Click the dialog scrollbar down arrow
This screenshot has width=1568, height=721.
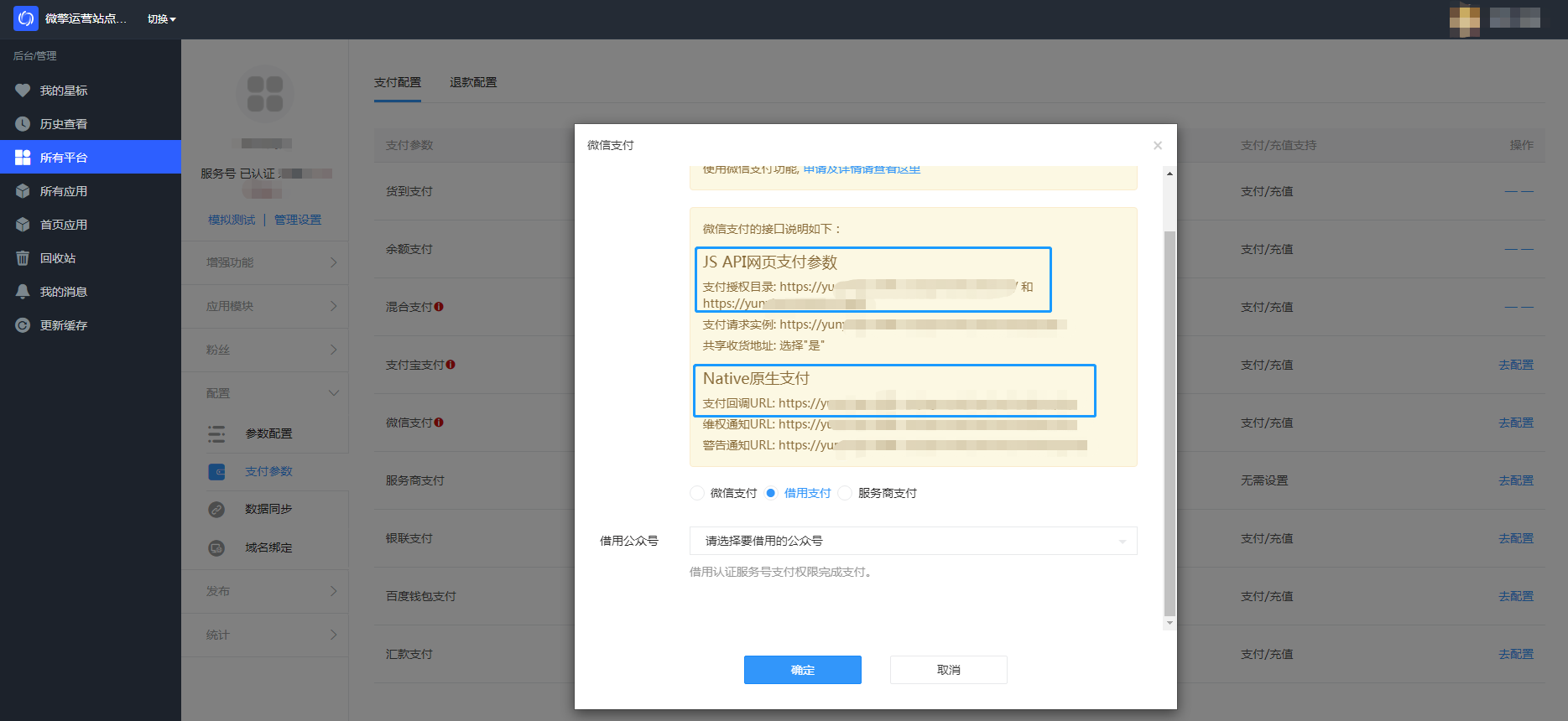(1169, 623)
